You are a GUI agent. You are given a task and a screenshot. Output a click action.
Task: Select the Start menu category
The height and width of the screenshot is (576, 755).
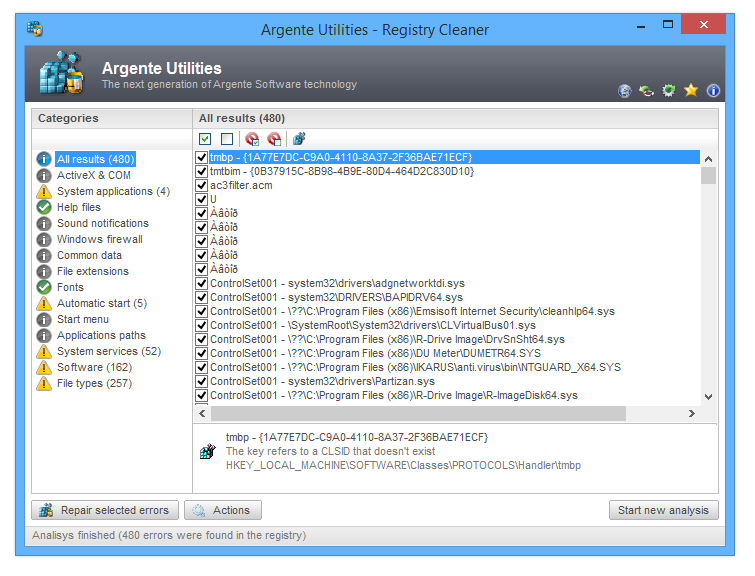[83, 319]
